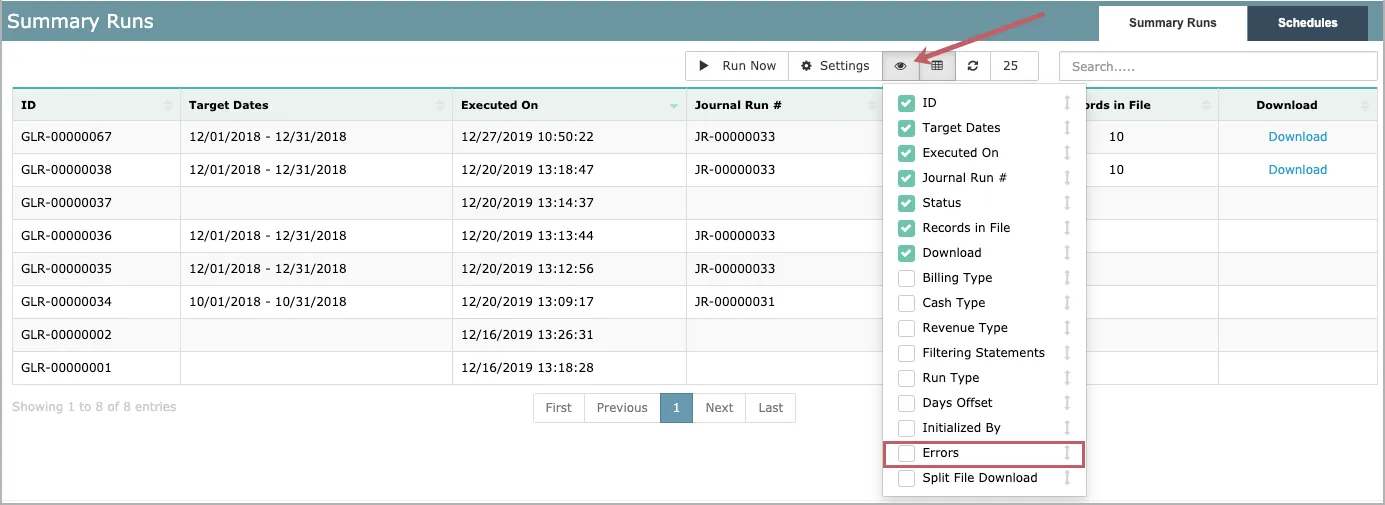Screen dimensions: 1385x505
Task: Sort by Target Dates column header arrows
Action: (440, 105)
